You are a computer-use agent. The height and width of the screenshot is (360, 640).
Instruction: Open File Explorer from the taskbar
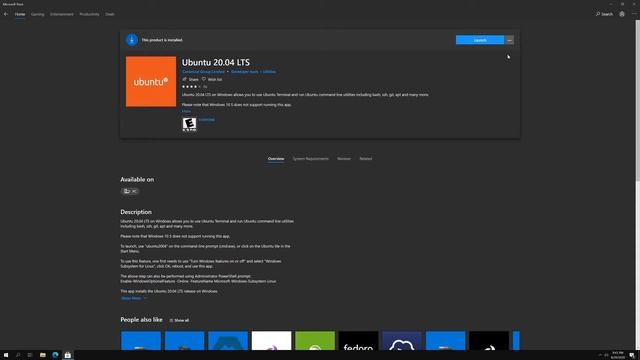[x=42, y=355]
